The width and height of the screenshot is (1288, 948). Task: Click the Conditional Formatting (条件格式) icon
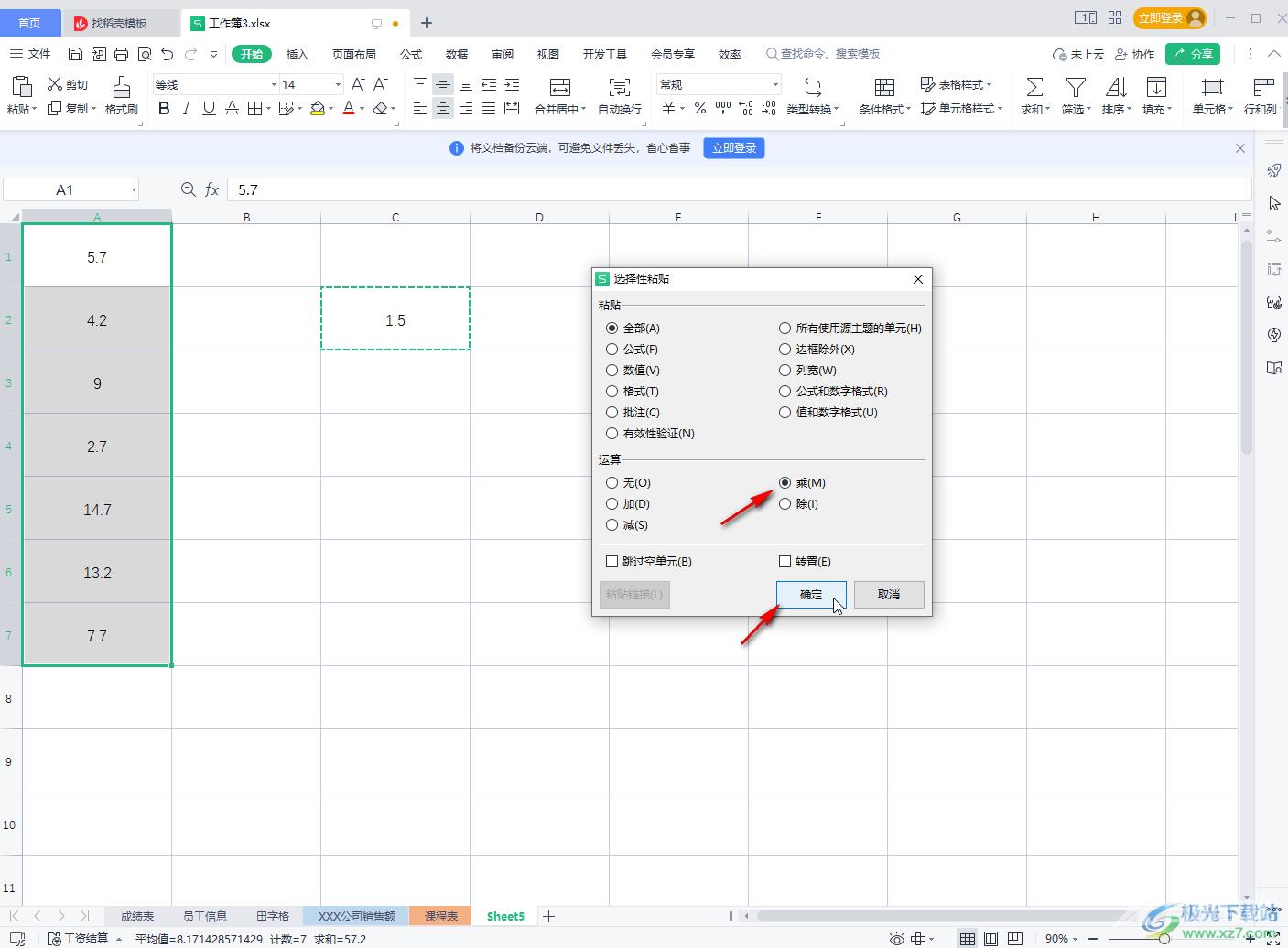point(884,87)
